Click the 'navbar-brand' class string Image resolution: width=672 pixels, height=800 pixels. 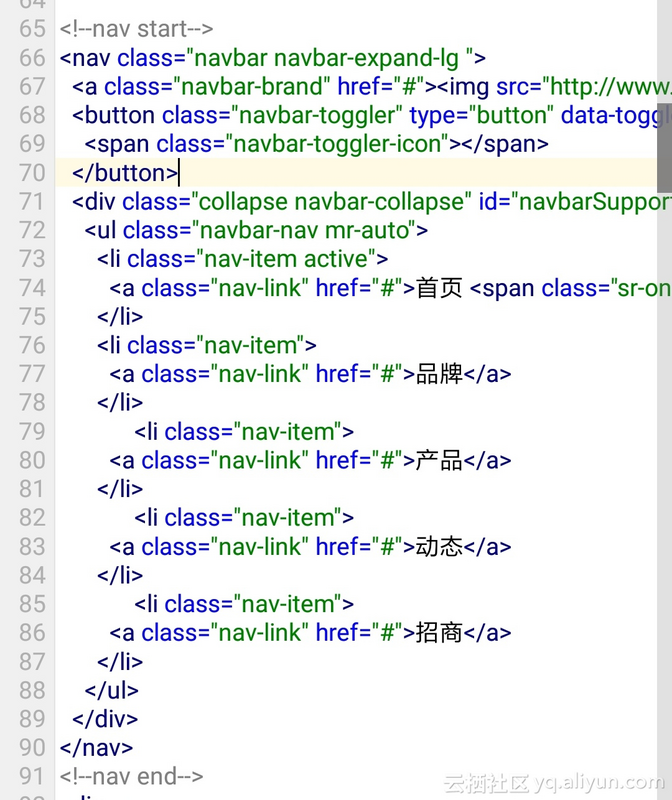click(x=252, y=86)
